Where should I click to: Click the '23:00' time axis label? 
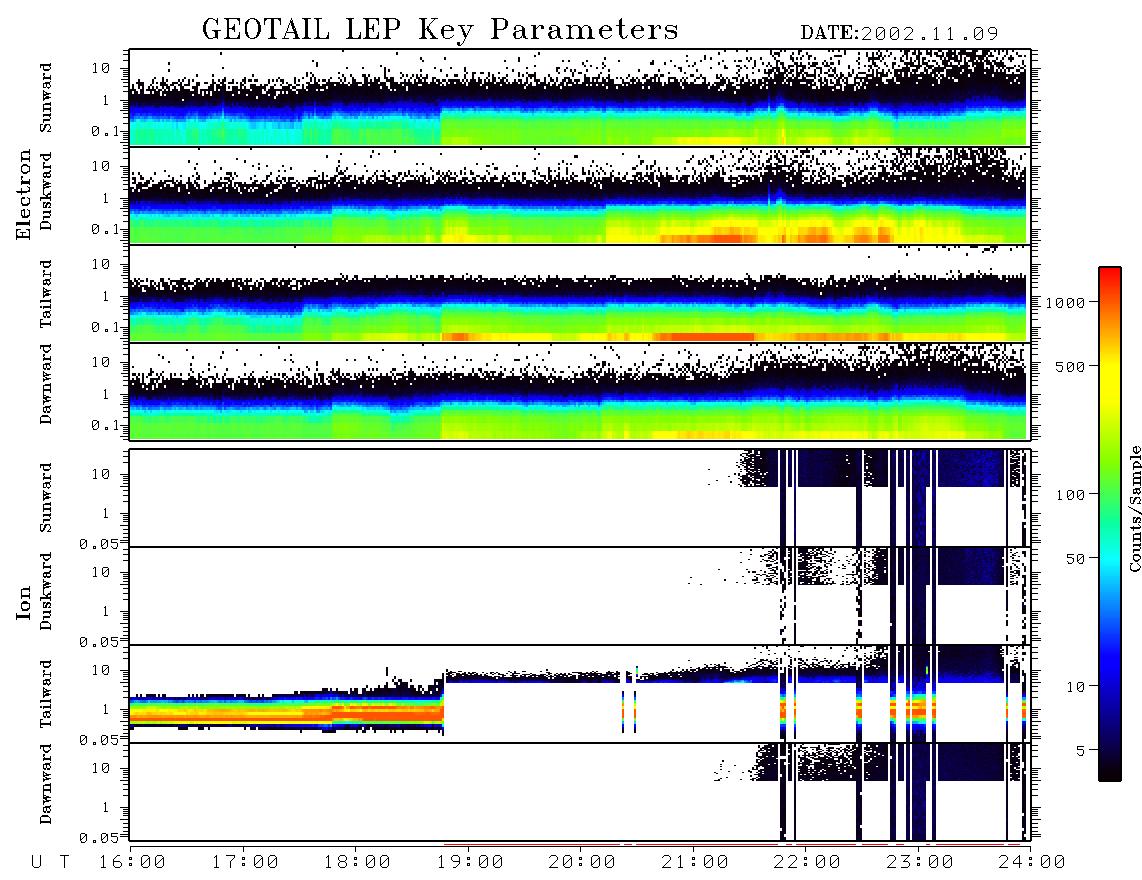coord(920,862)
